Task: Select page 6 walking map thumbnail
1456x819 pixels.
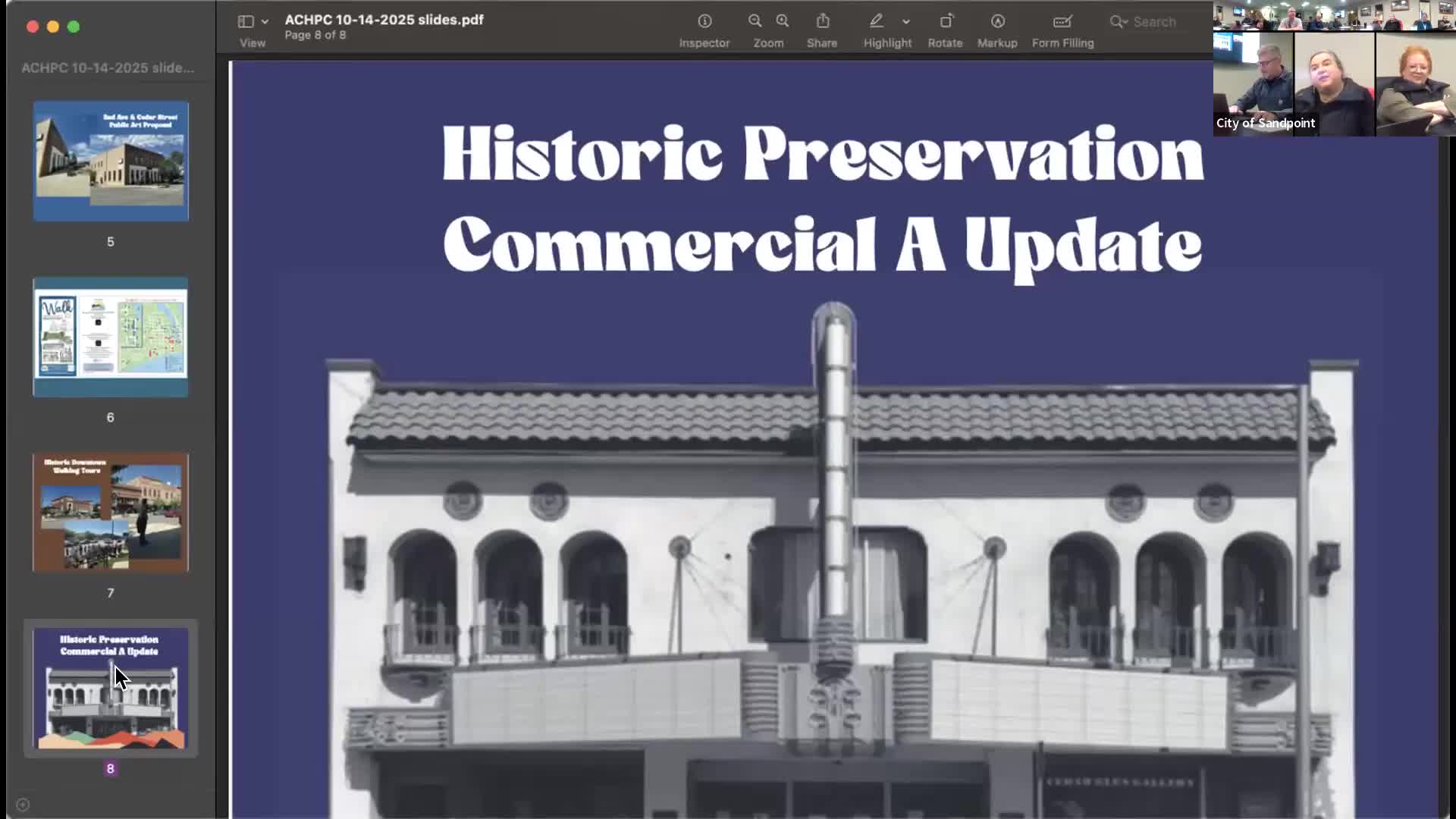Action: click(x=111, y=337)
